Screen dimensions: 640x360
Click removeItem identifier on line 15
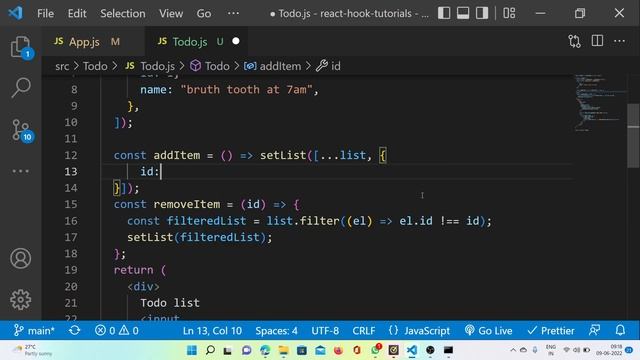coord(187,204)
